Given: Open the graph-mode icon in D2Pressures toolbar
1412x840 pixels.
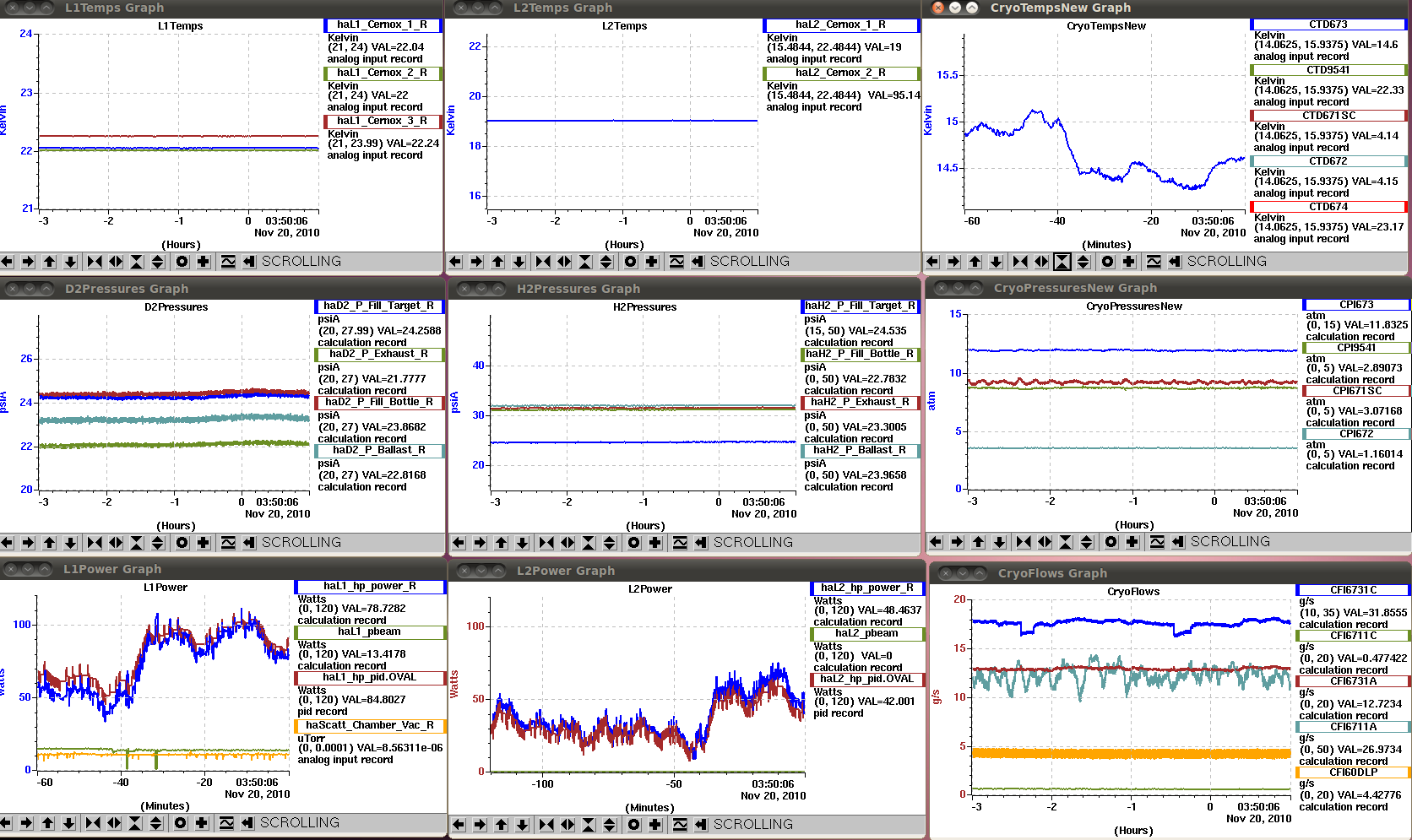Looking at the screenshot, I should coord(228,543).
